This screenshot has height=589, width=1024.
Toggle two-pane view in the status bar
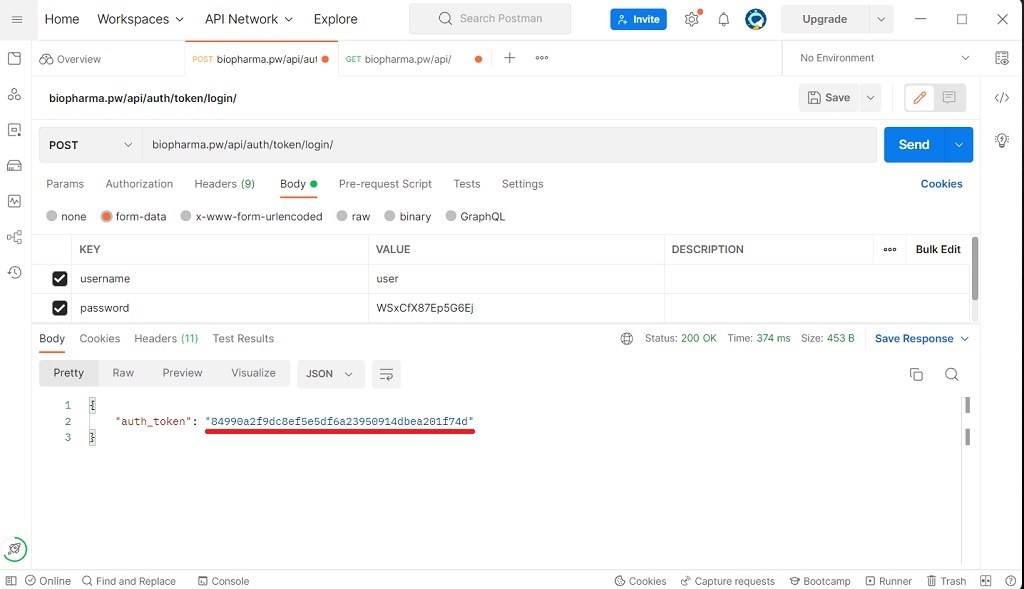point(985,581)
